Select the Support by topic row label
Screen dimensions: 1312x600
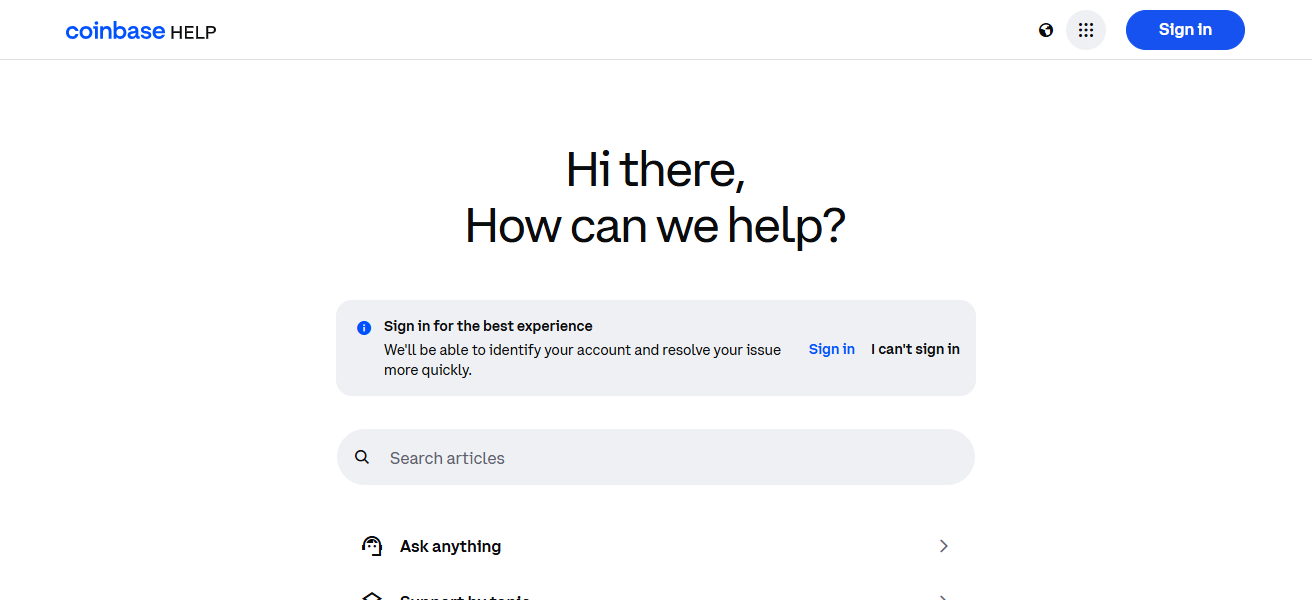(x=464, y=597)
